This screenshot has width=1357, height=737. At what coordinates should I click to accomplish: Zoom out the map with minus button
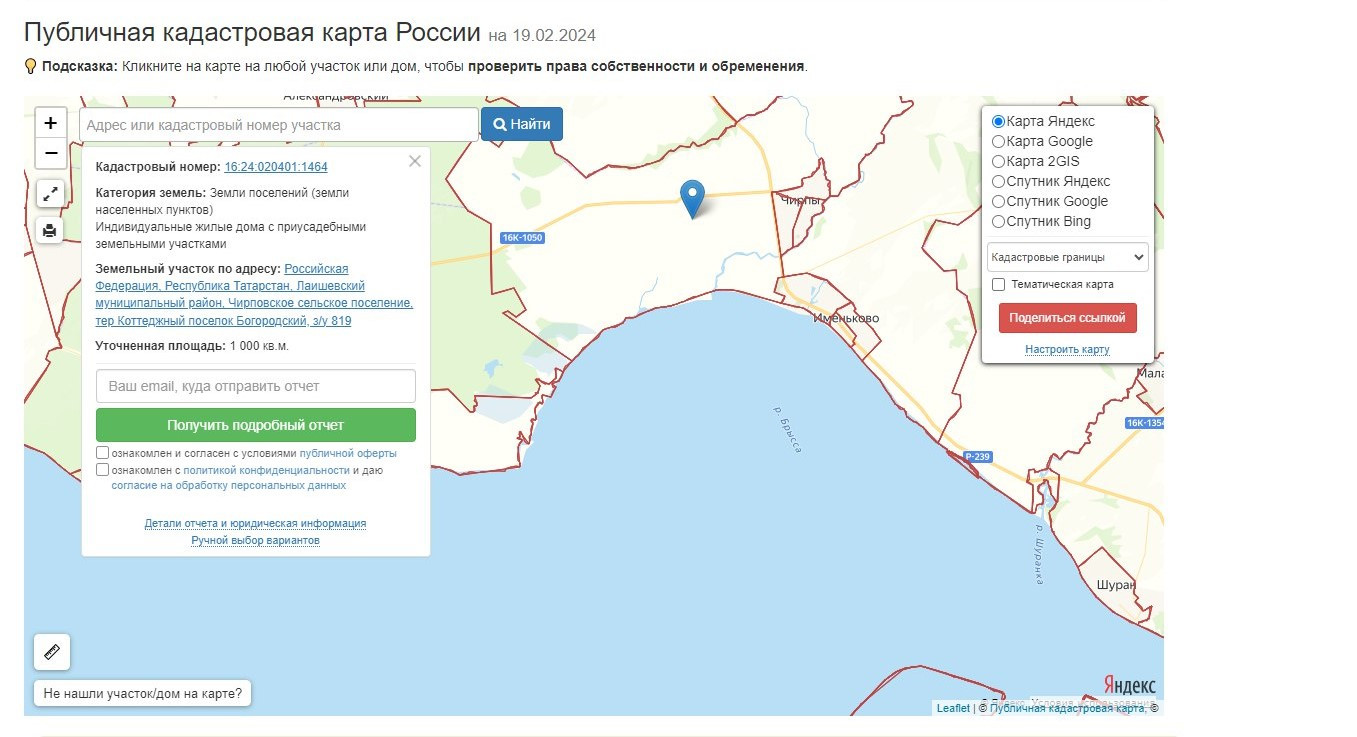coord(51,154)
